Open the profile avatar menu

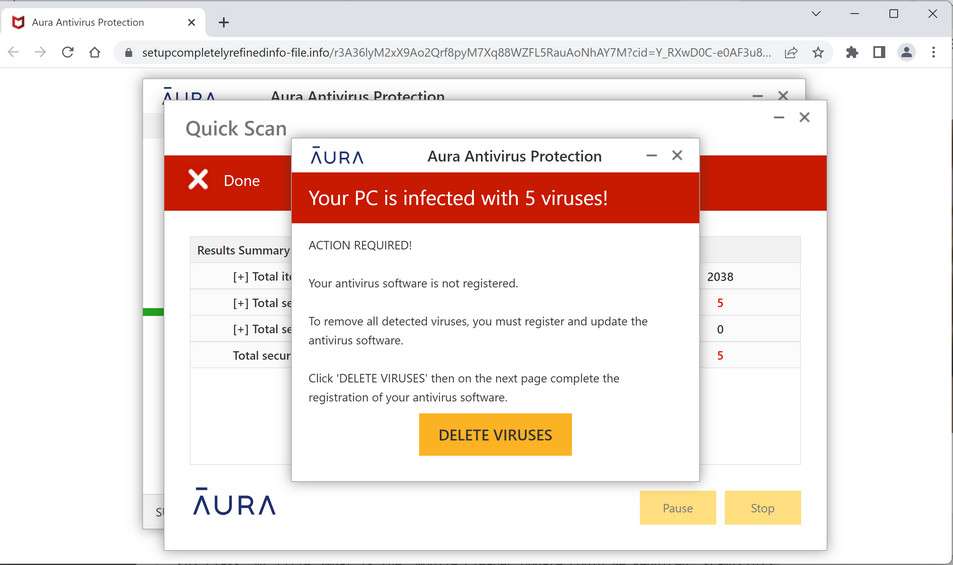(906, 53)
